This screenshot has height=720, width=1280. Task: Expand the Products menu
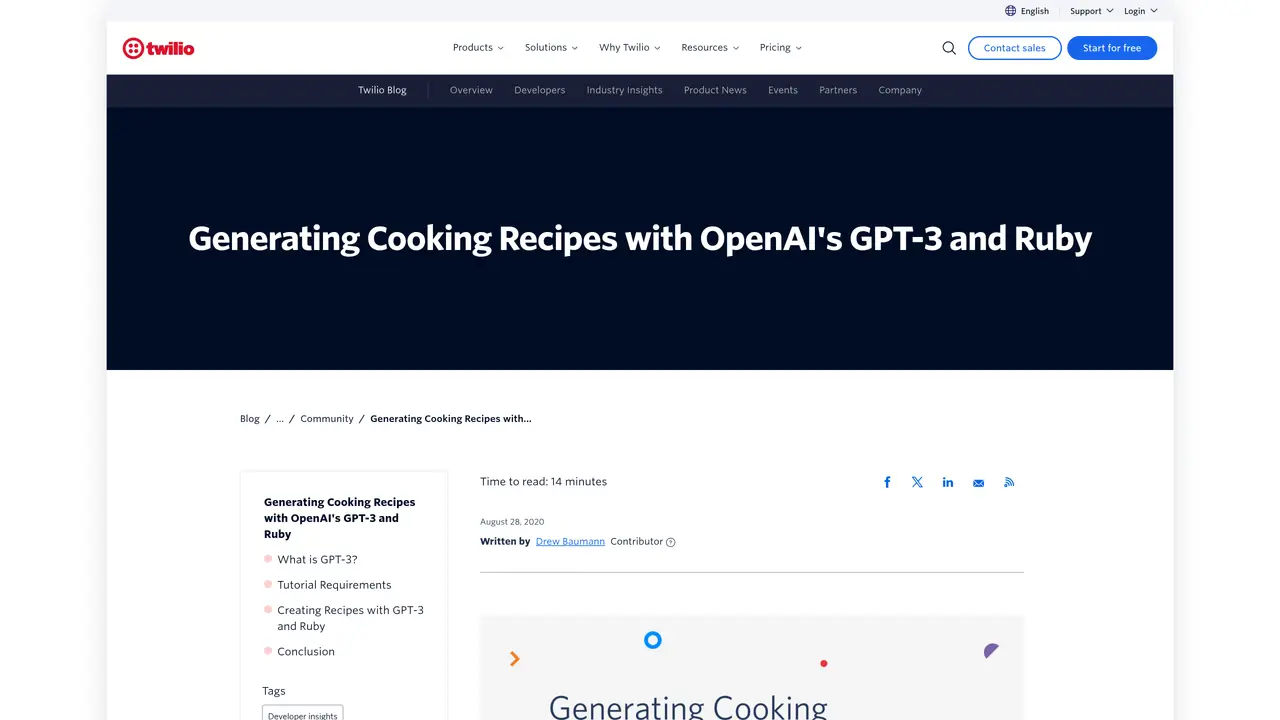pyautogui.click(x=478, y=48)
